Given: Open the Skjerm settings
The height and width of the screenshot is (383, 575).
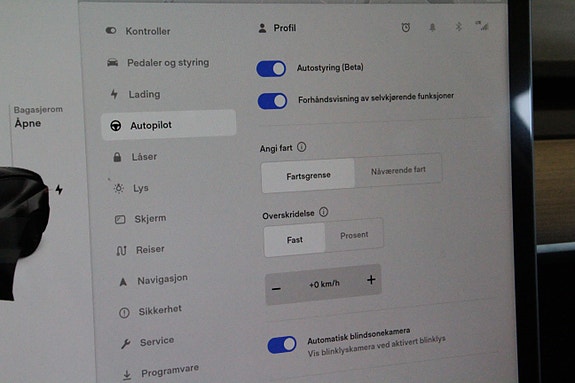Looking at the screenshot, I should click(x=141, y=219).
